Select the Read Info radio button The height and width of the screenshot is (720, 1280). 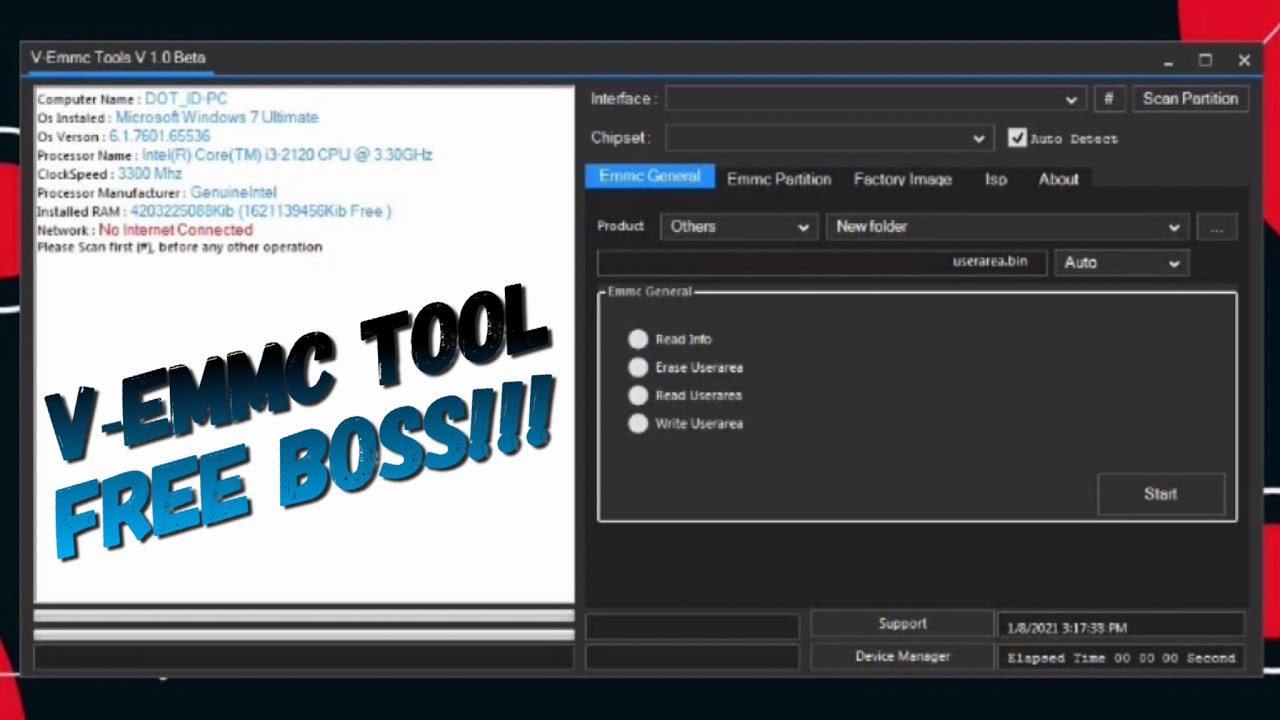pos(638,339)
